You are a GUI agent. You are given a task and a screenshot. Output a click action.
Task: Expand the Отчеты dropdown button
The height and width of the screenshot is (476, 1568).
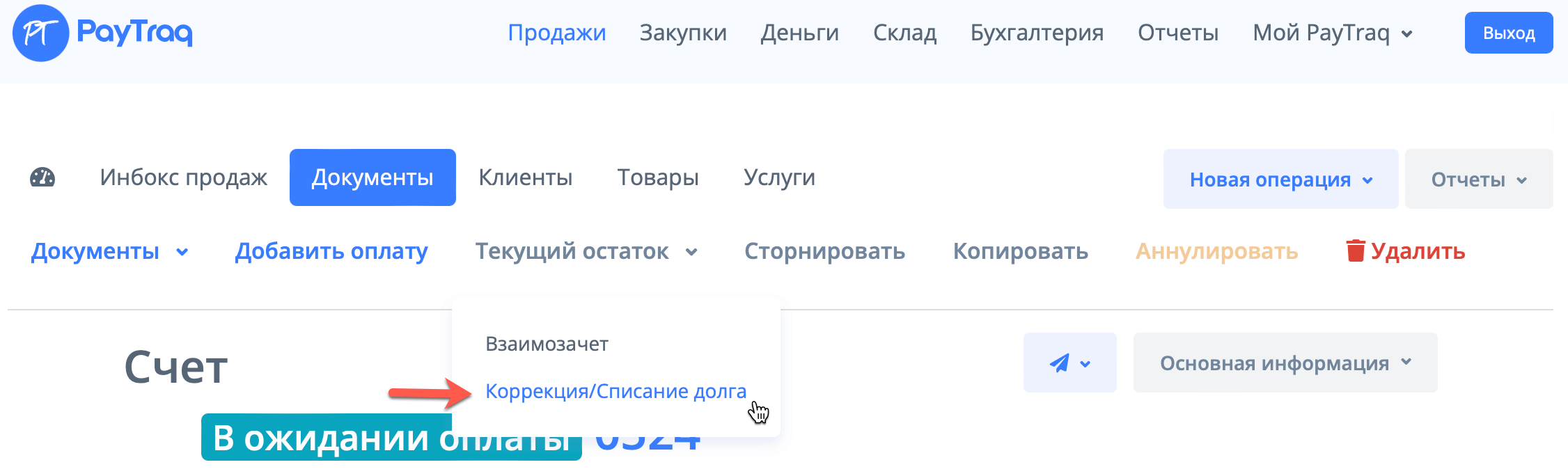pos(1478,179)
